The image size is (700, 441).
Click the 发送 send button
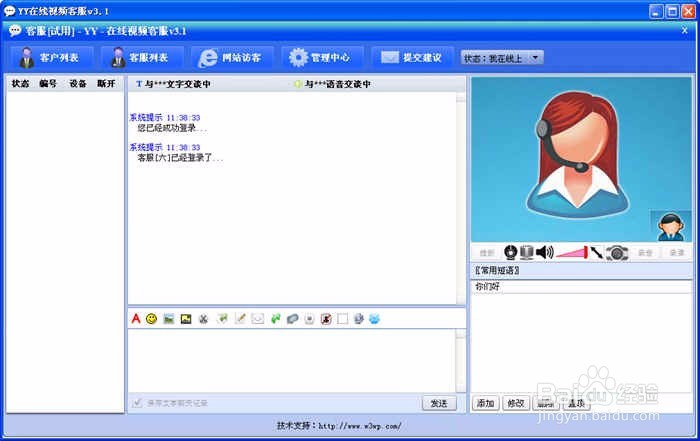[439, 404]
